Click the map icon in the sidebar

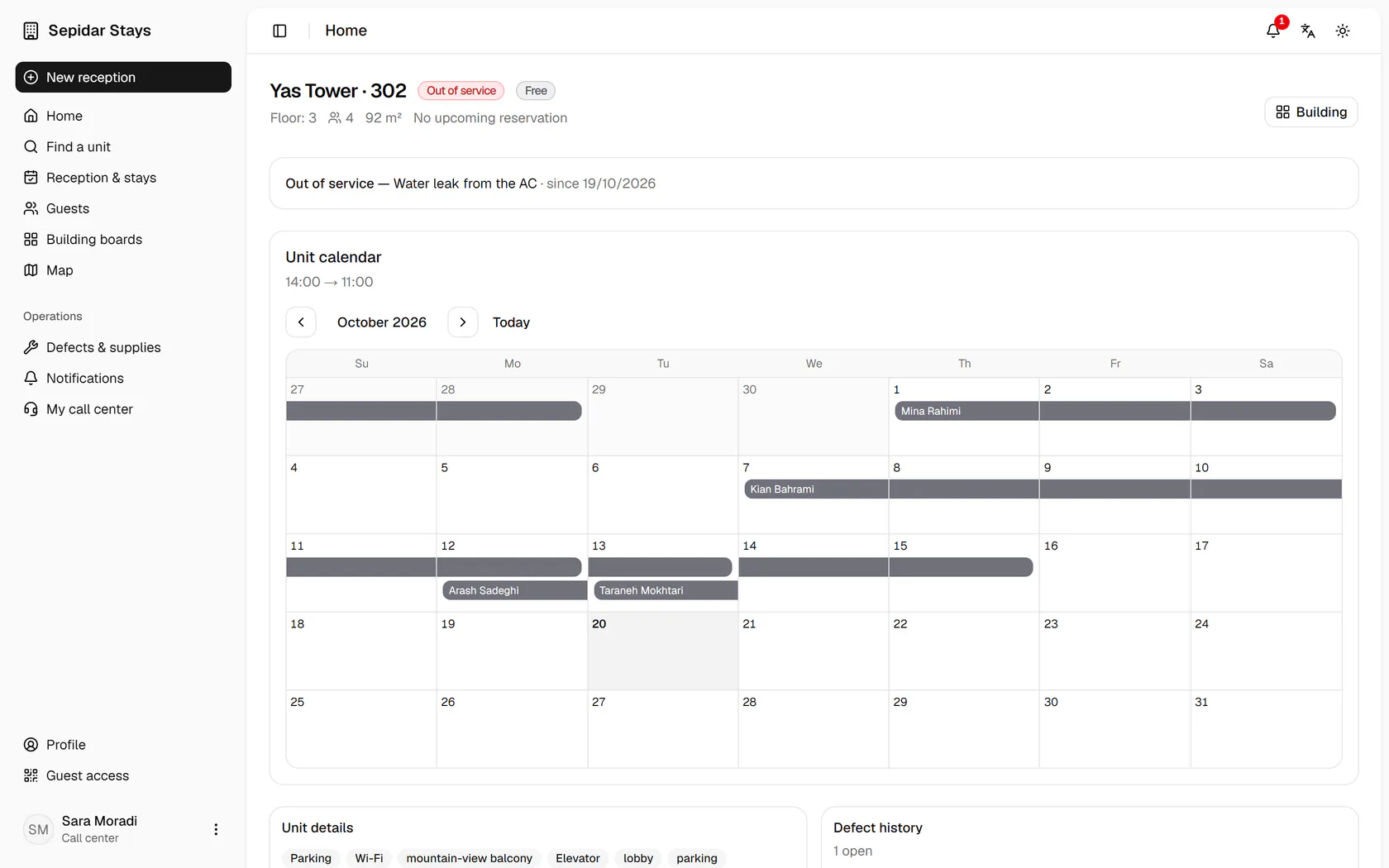coord(31,270)
